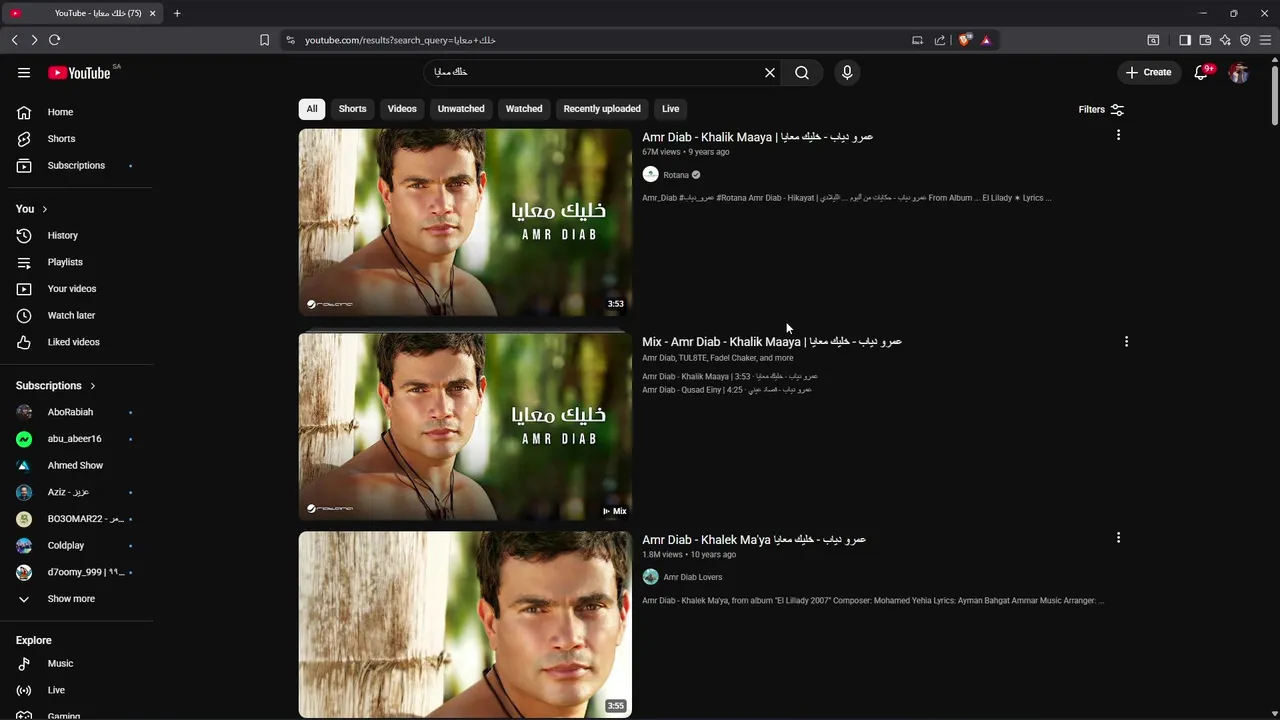Open more options for the Mix result
The height and width of the screenshot is (720, 1280).
coord(1126,341)
